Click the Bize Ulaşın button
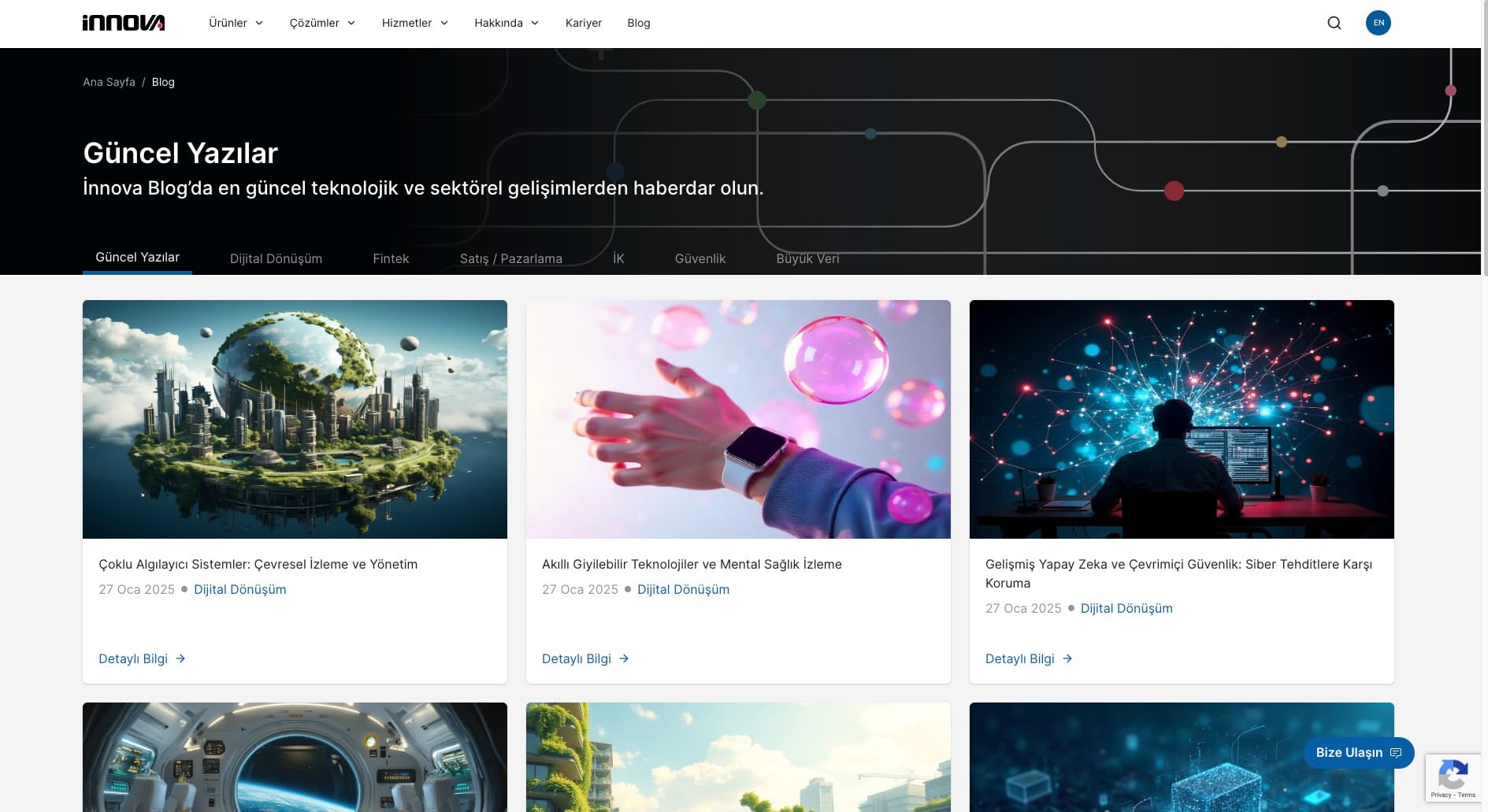 point(1359,753)
